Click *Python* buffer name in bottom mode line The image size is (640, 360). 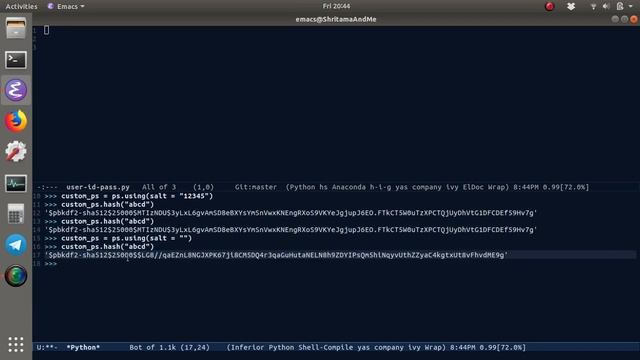tap(83, 347)
